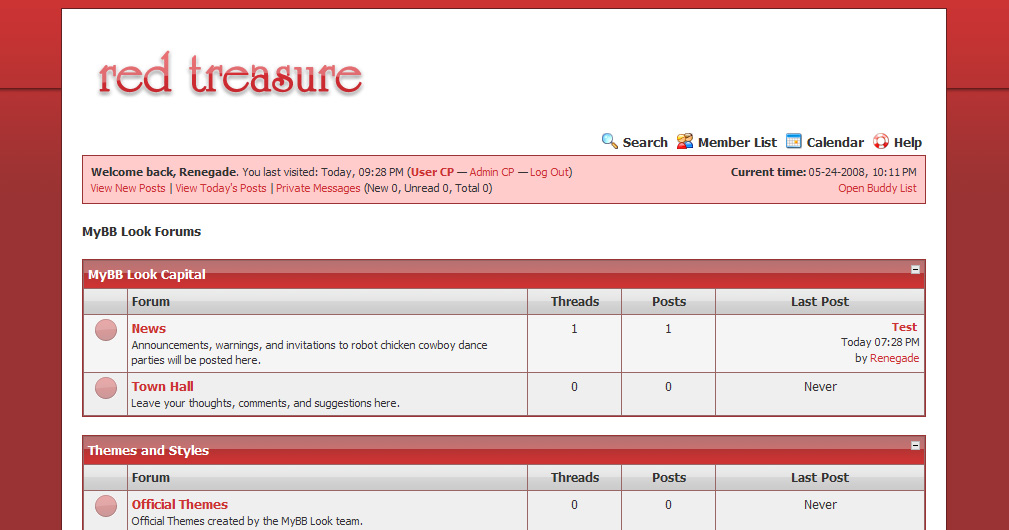Viewport: 1009px width, 530px height.
Task: View Renegade's profile from last post
Action: click(894, 358)
